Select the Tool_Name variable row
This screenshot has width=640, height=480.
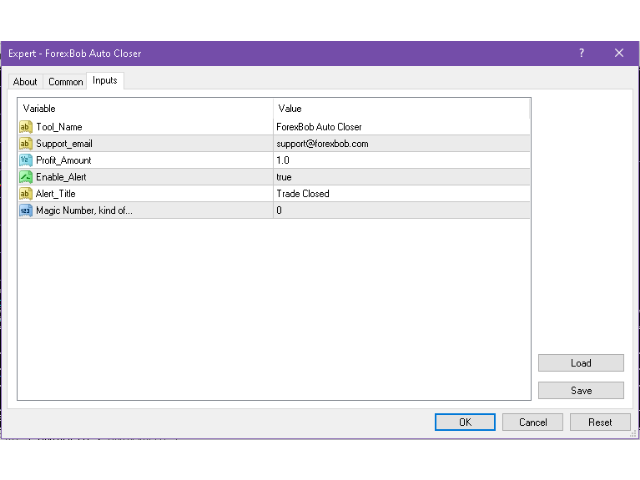[274, 127]
